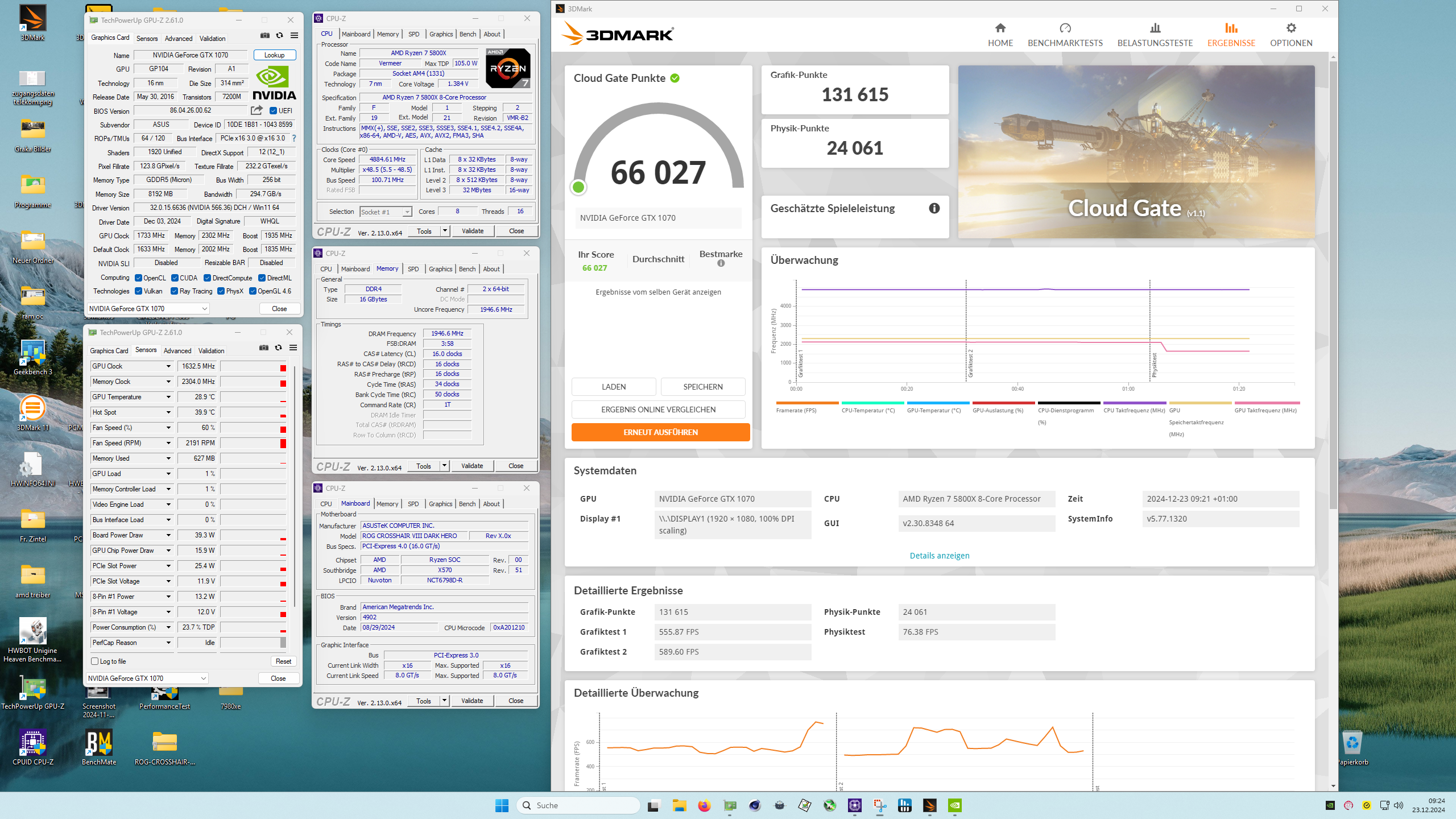Open Fan Speed (RPM) sensor dropdown
Screen dimensions: 1456x819
(x=168, y=443)
